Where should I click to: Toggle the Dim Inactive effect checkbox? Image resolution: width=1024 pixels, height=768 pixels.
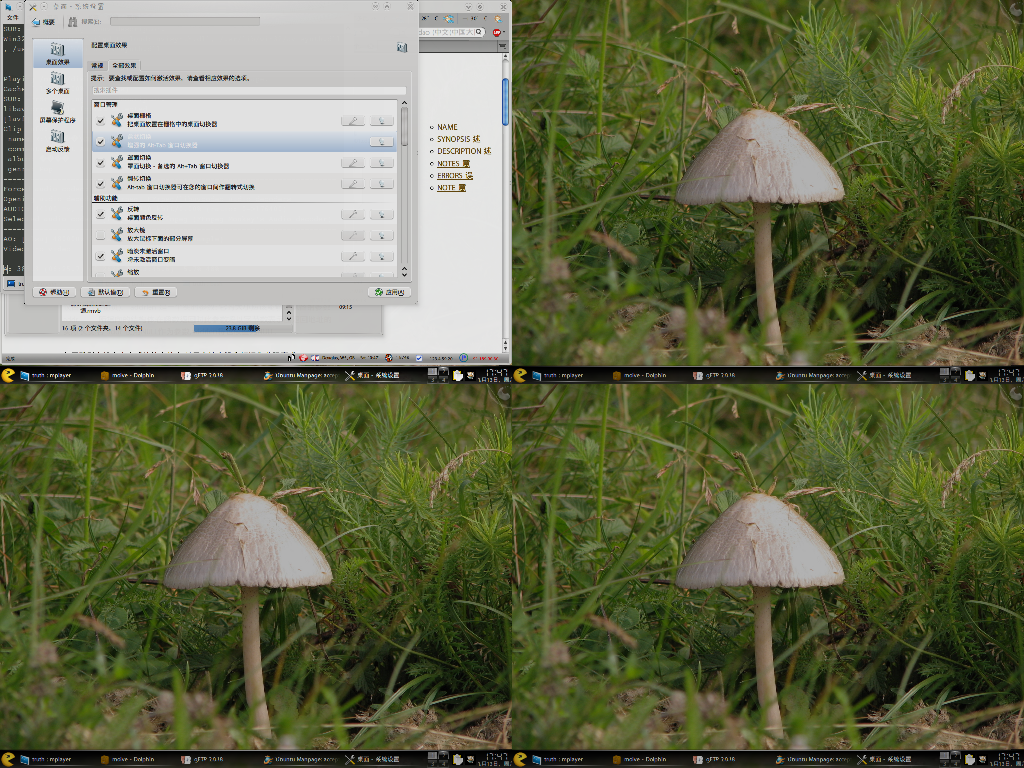(101, 256)
